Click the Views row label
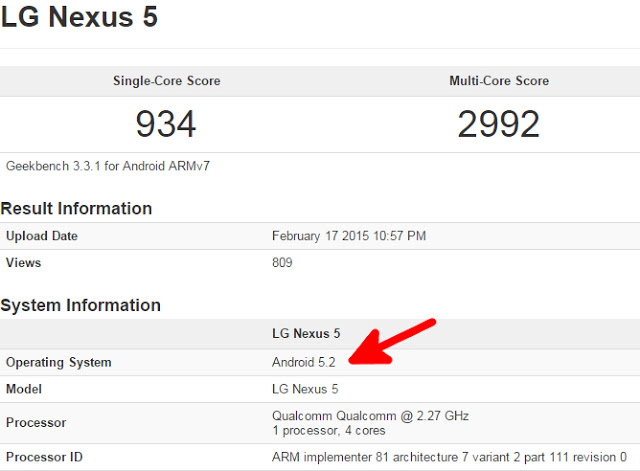This screenshot has width=640, height=471. point(23,262)
